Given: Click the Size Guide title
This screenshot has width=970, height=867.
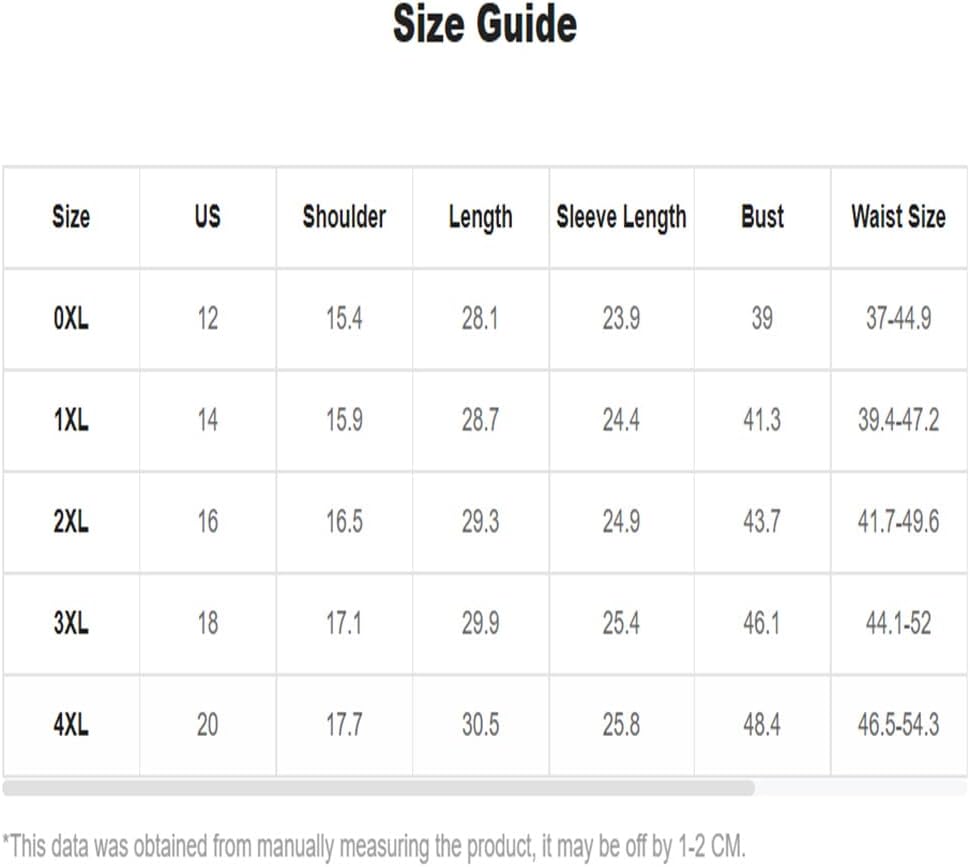Looking at the screenshot, I should [485, 24].
